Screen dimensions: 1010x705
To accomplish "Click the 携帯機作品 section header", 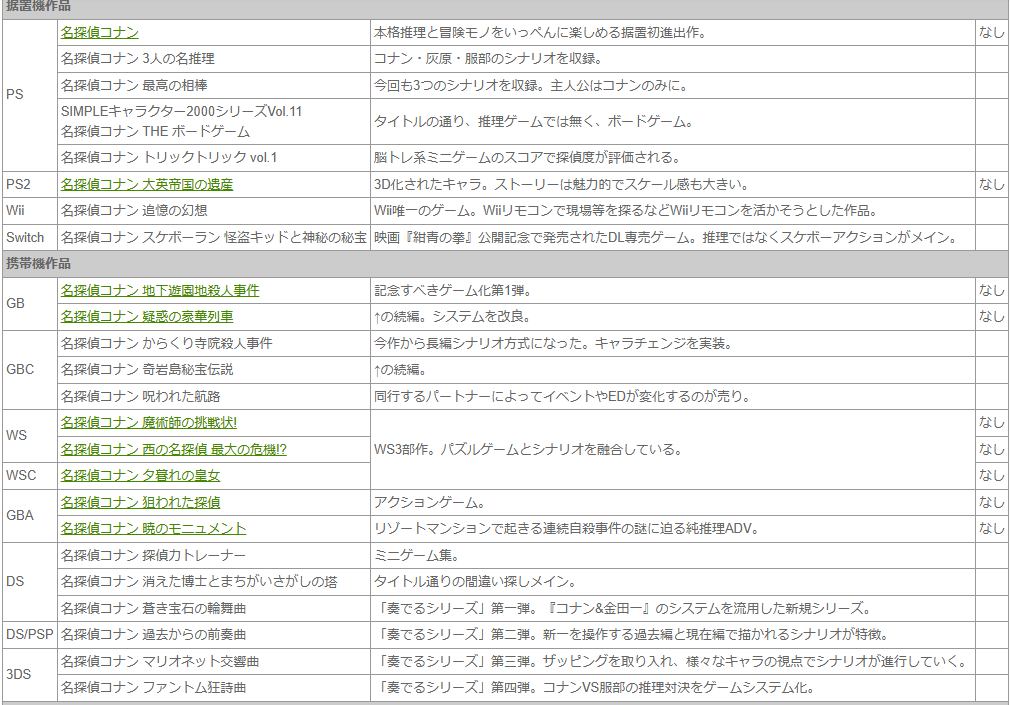I will point(38,264).
